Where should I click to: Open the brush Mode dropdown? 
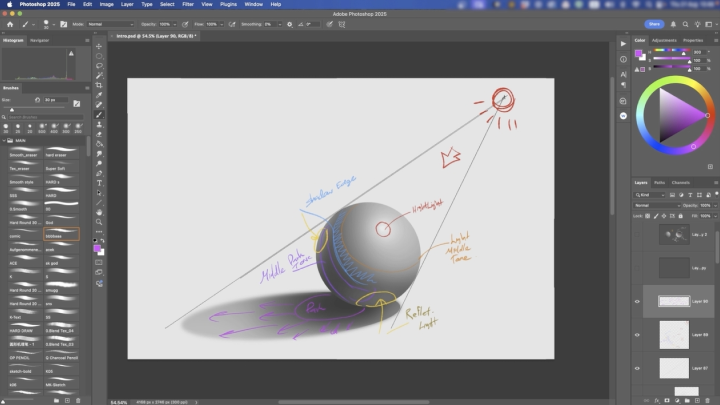click(110, 23)
